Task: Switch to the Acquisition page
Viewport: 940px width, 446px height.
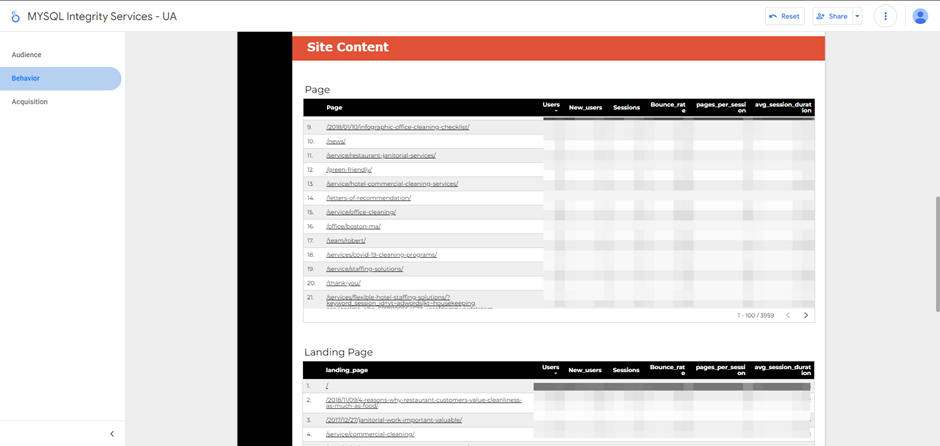Action: coord(30,102)
